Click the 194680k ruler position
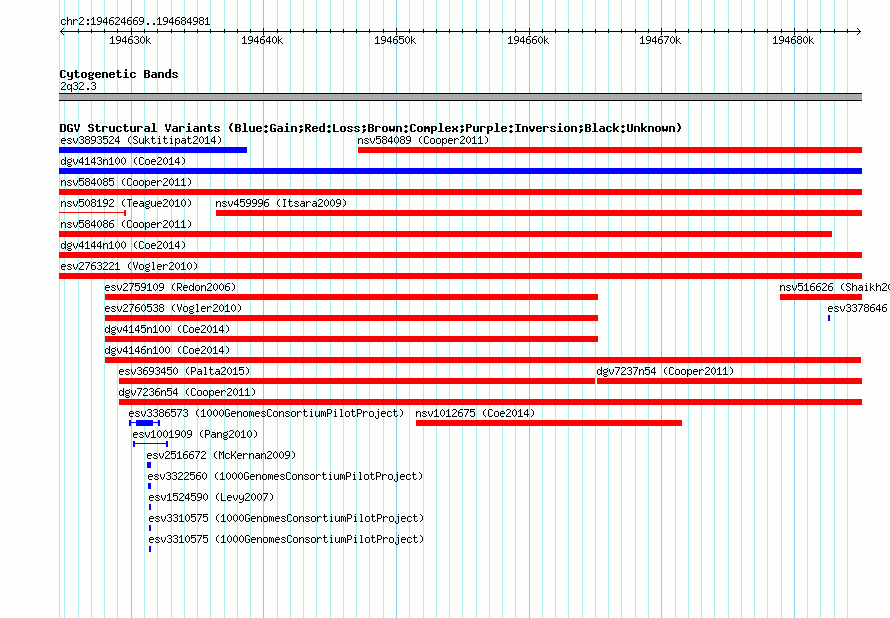 click(793, 40)
